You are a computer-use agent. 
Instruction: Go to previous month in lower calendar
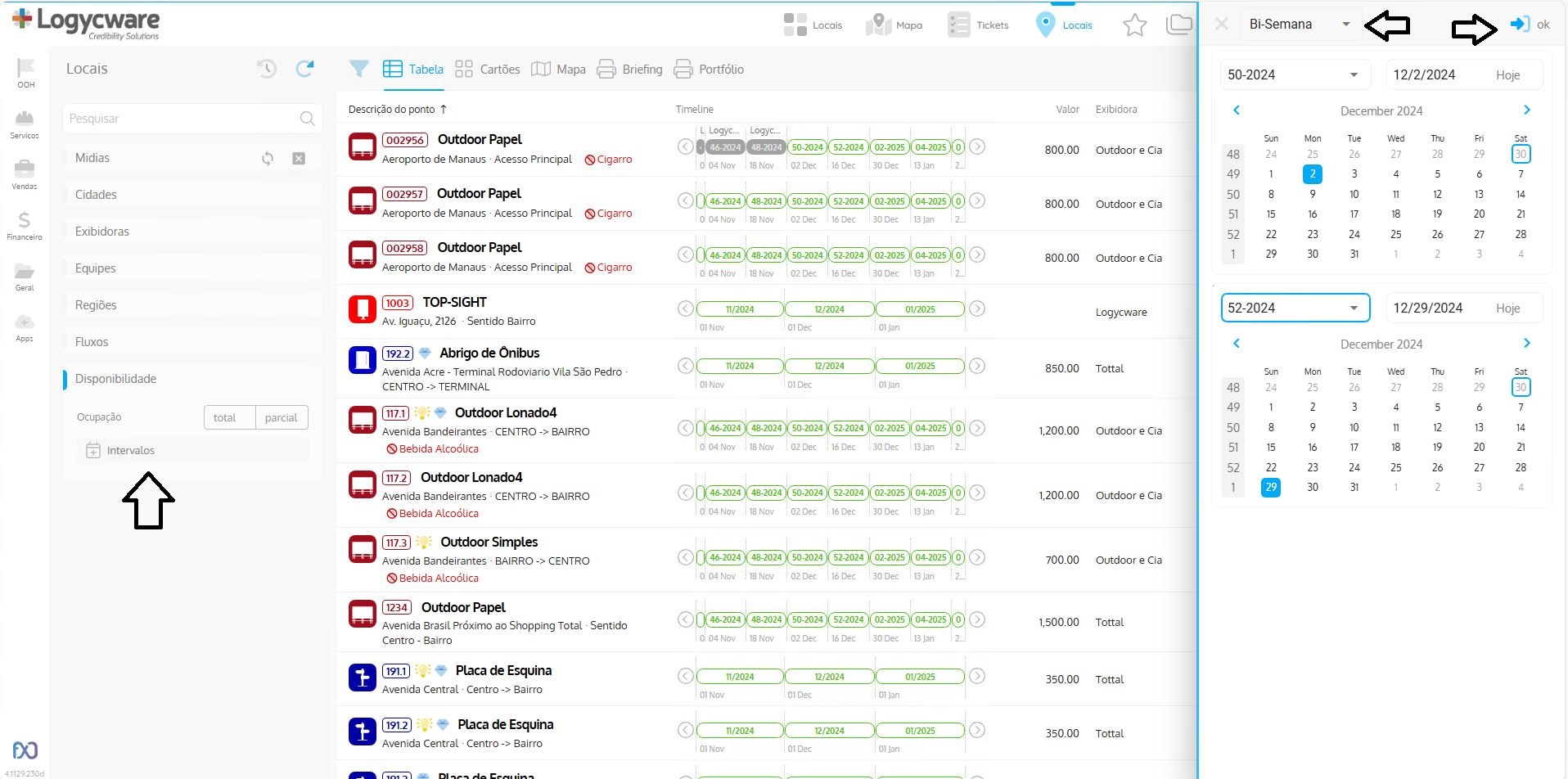point(1237,343)
